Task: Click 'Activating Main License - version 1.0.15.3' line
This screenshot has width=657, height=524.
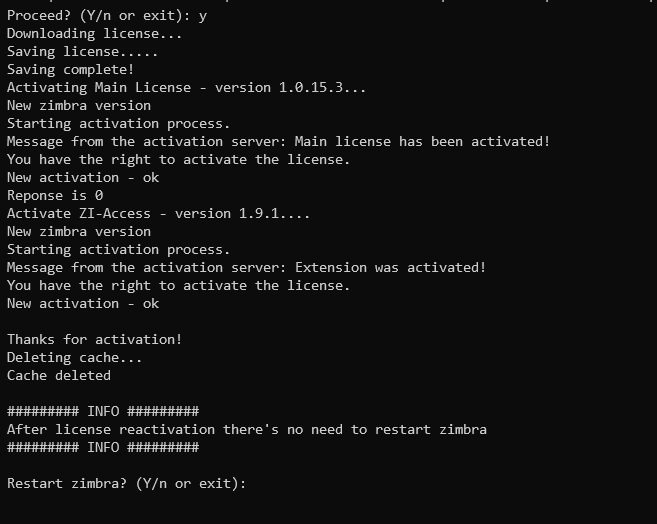Action: 186,88
